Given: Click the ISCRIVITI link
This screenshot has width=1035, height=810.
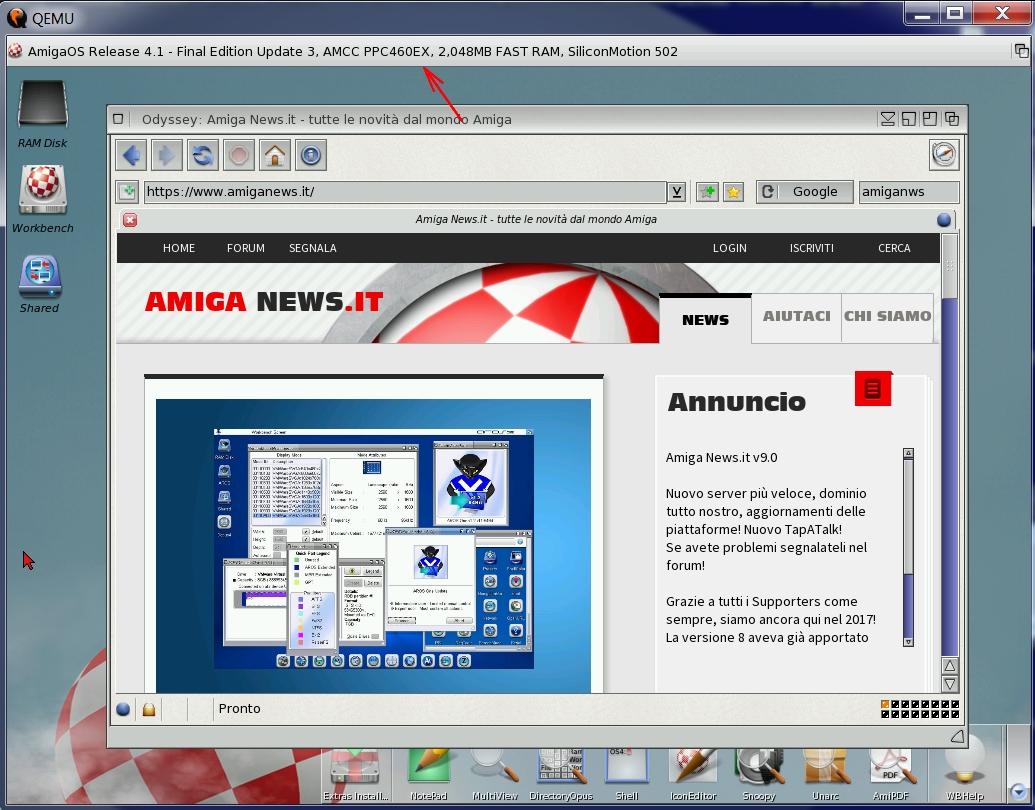Looking at the screenshot, I should pos(811,248).
